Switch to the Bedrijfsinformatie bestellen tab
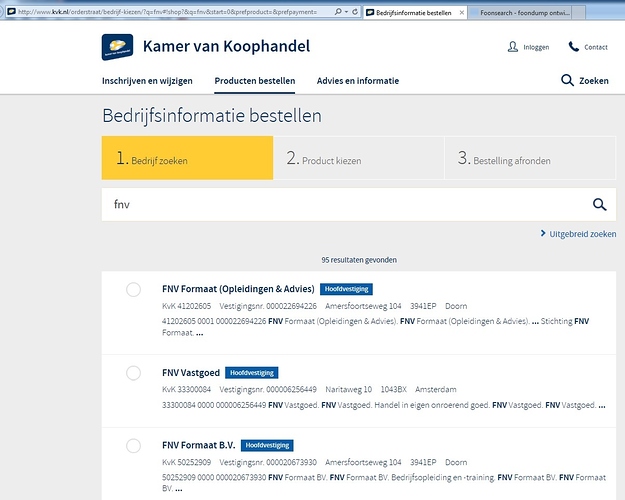This screenshot has height=500, width=625. (413, 13)
